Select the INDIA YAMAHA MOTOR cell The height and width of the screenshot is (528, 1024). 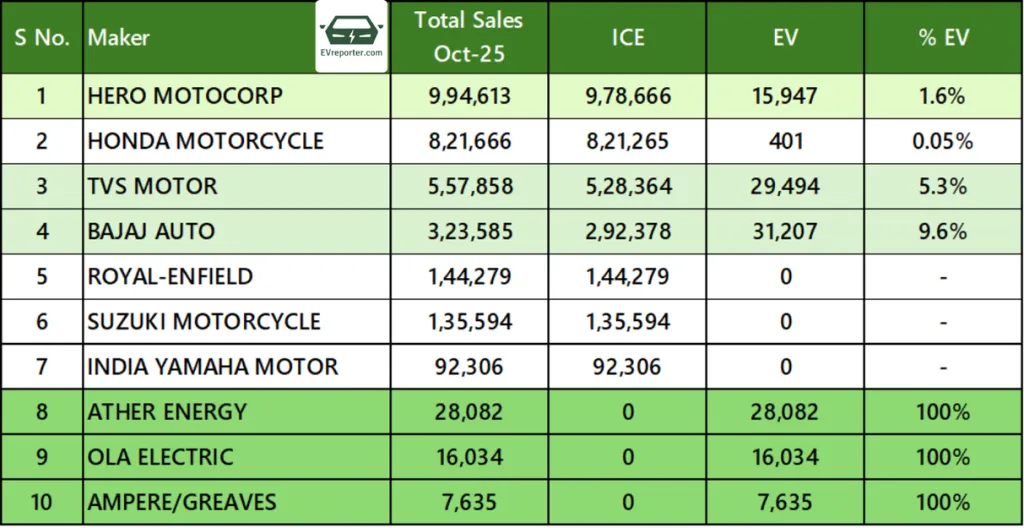pyautogui.click(x=213, y=367)
